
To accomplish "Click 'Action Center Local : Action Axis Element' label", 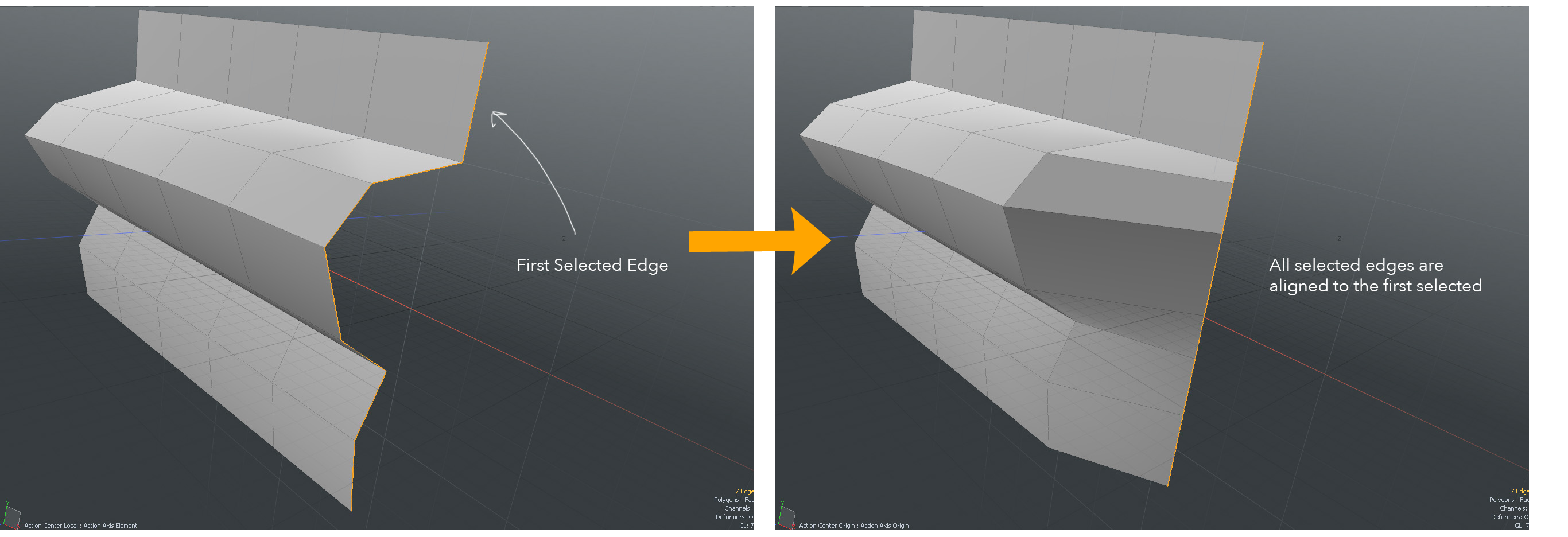I will [x=80, y=526].
